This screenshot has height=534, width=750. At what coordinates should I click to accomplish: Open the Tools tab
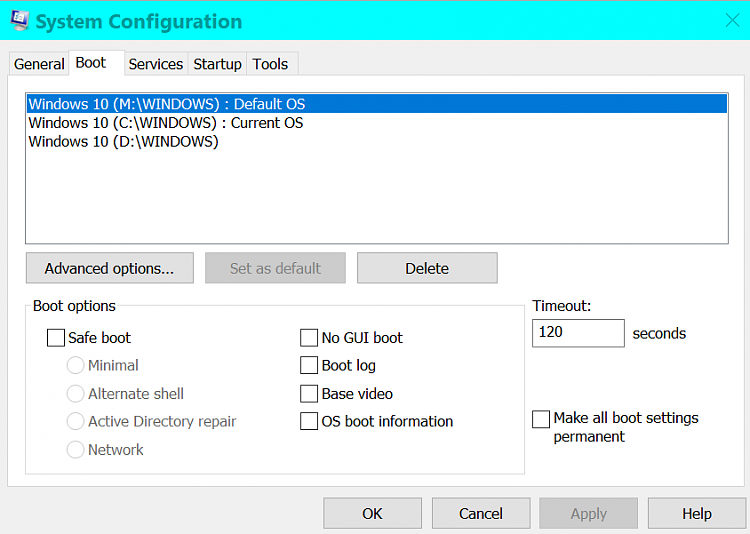point(271,64)
